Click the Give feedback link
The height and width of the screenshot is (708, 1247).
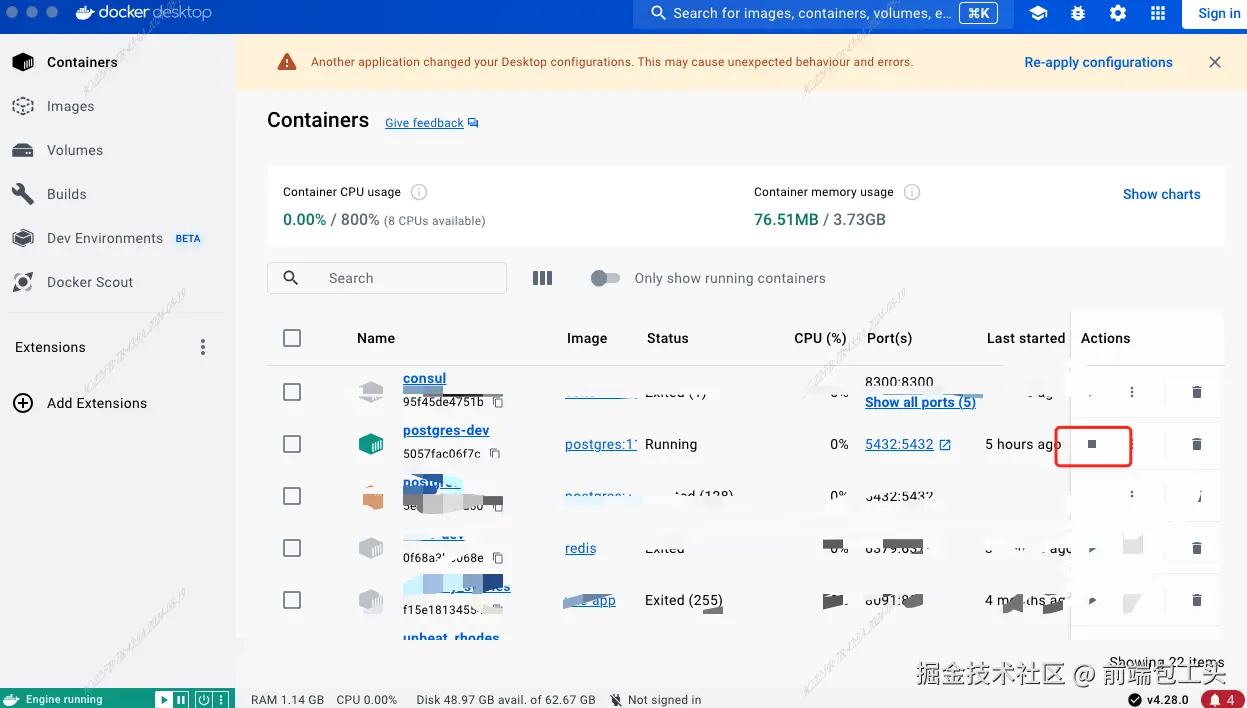tap(432, 123)
